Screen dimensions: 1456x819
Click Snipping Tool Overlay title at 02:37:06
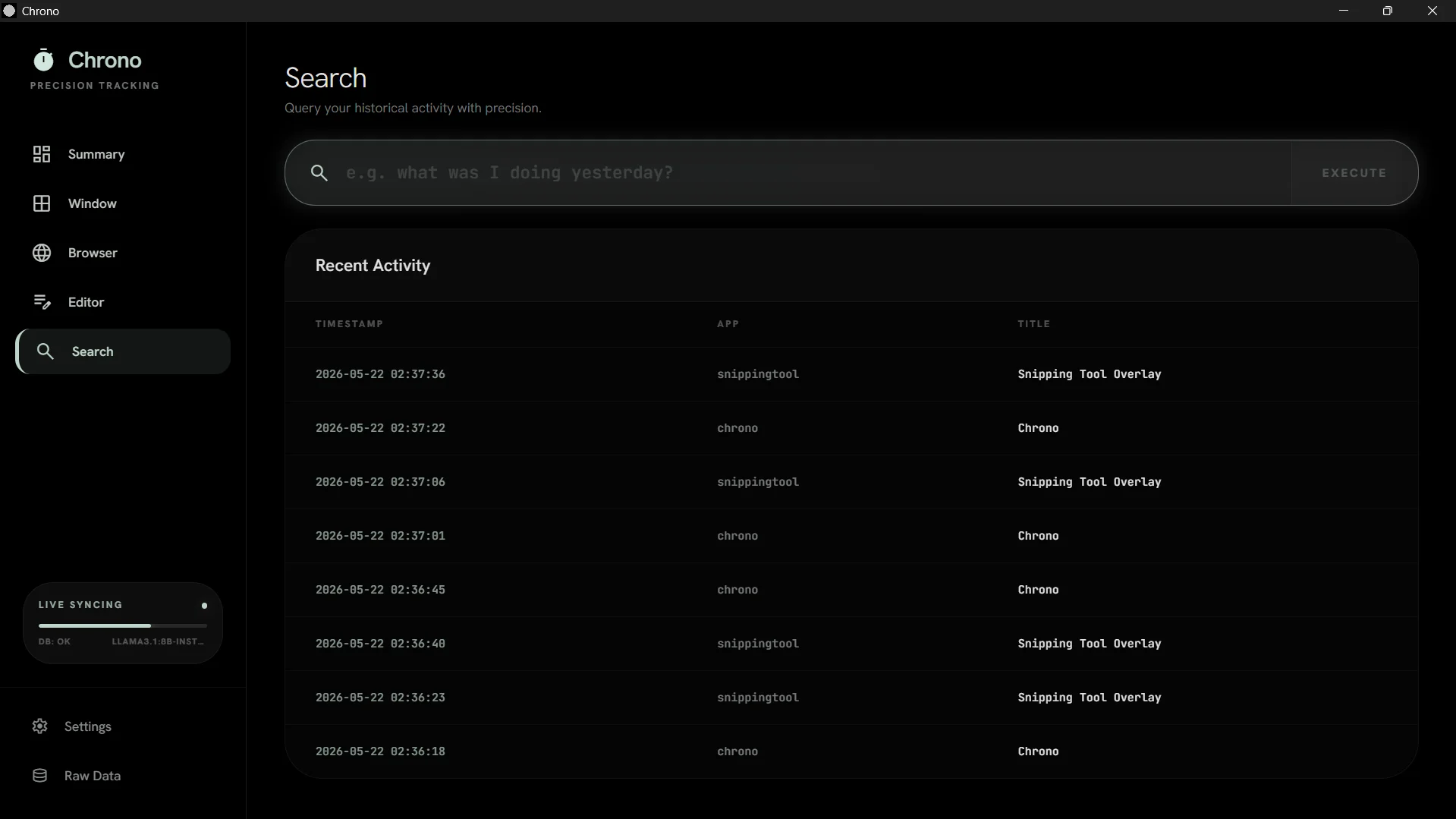tap(1090, 482)
